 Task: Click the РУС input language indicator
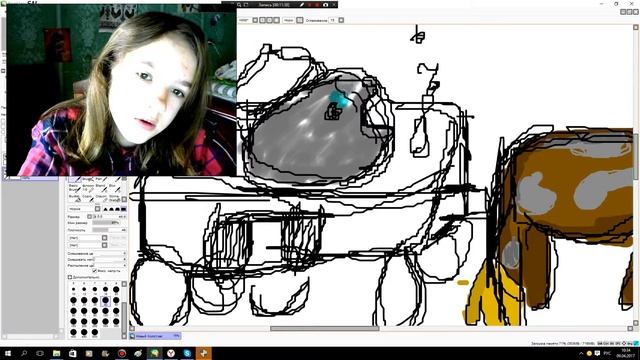point(607,353)
